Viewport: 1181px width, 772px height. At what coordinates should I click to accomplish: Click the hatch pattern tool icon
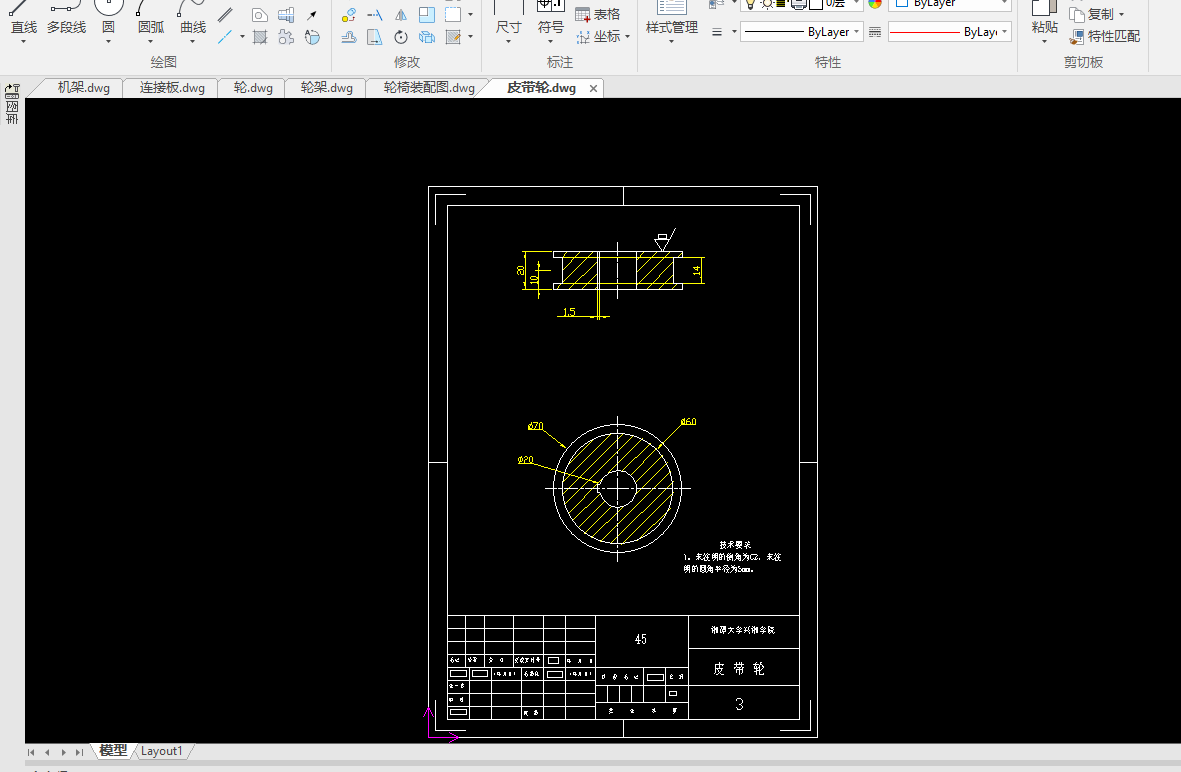(259, 38)
